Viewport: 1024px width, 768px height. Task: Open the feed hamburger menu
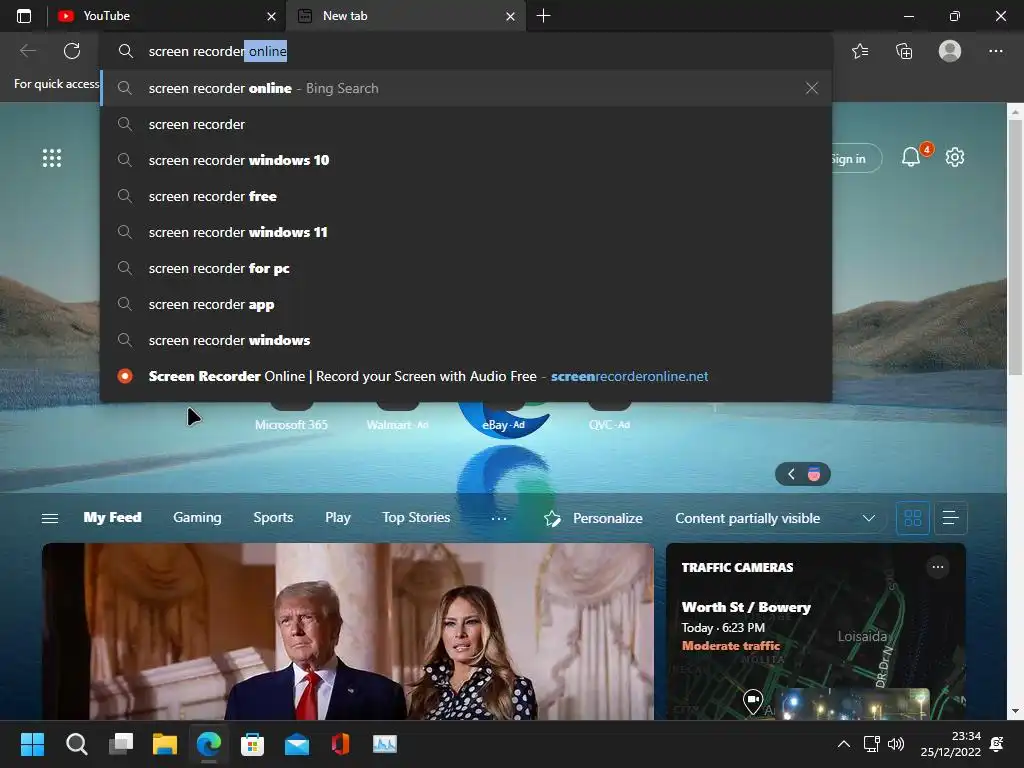pyautogui.click(x=50, y=518)
